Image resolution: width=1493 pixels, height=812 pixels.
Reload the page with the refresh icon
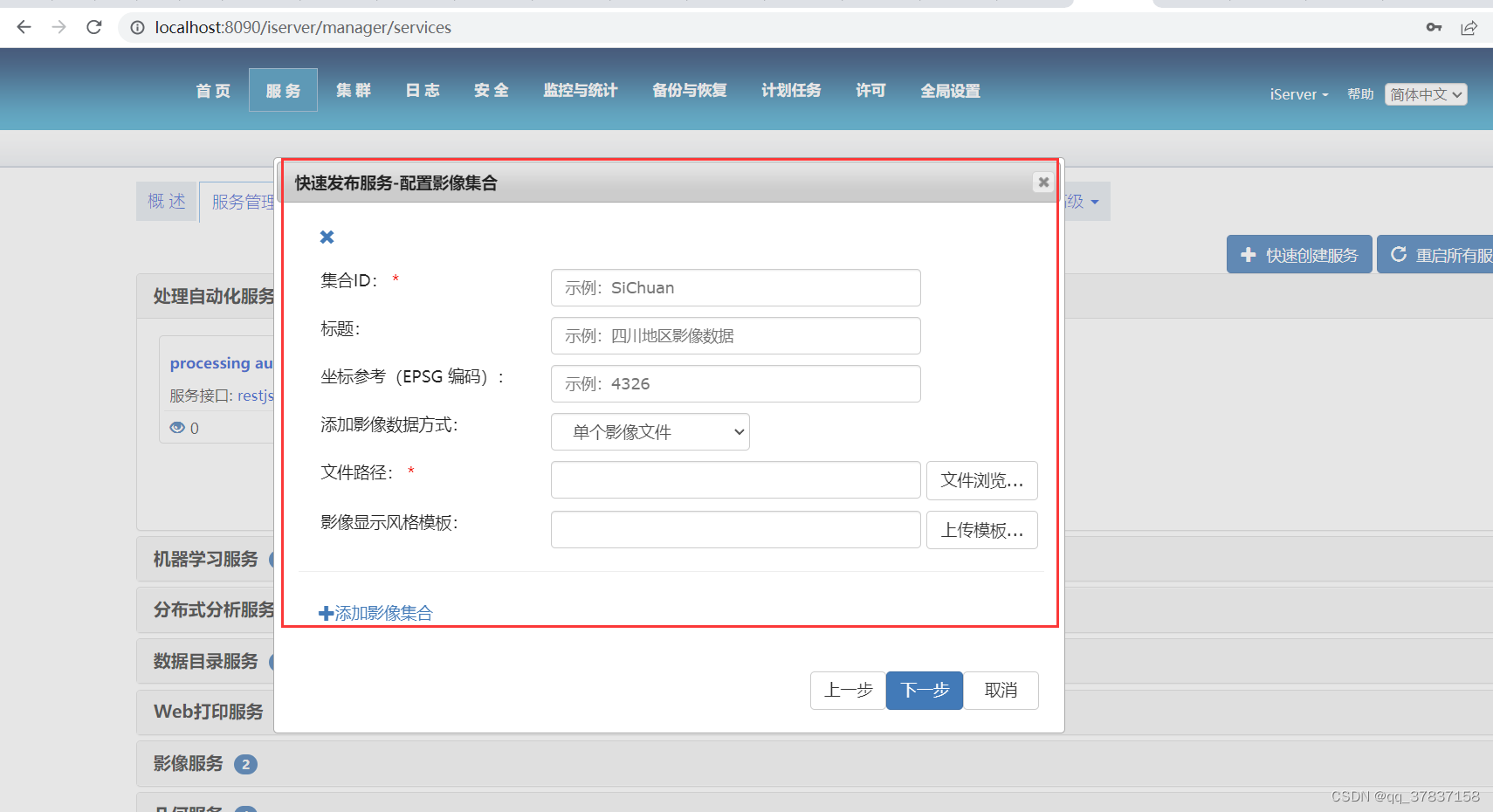pyautogui.click(x=94, y=27)
